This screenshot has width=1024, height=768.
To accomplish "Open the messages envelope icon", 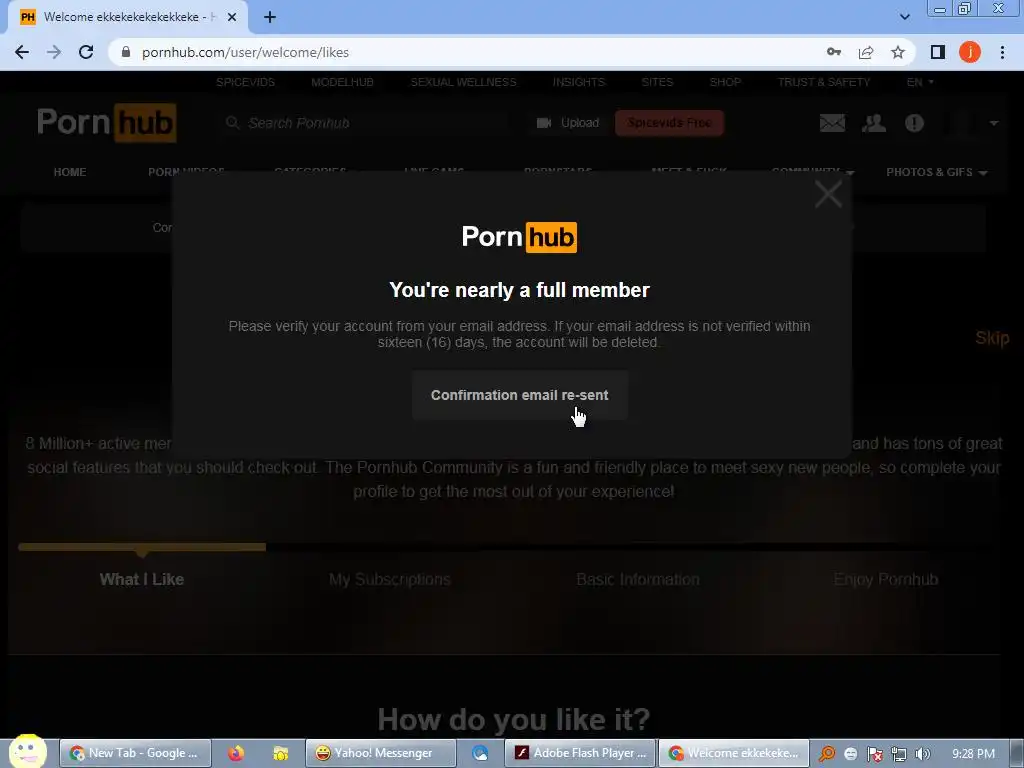I will point(832,123).
